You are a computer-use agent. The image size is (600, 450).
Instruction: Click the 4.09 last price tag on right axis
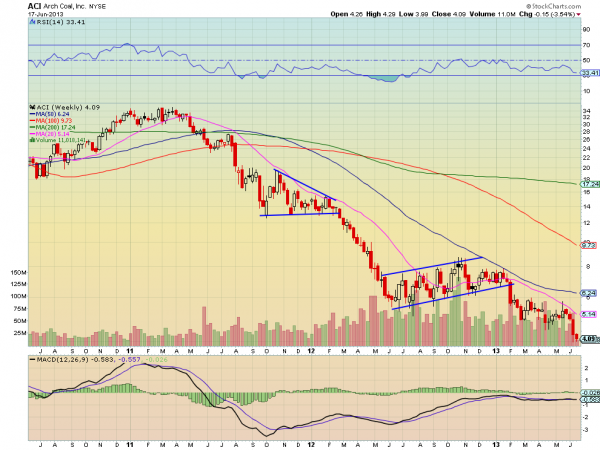pyautogui.click(x=589, y=339)
